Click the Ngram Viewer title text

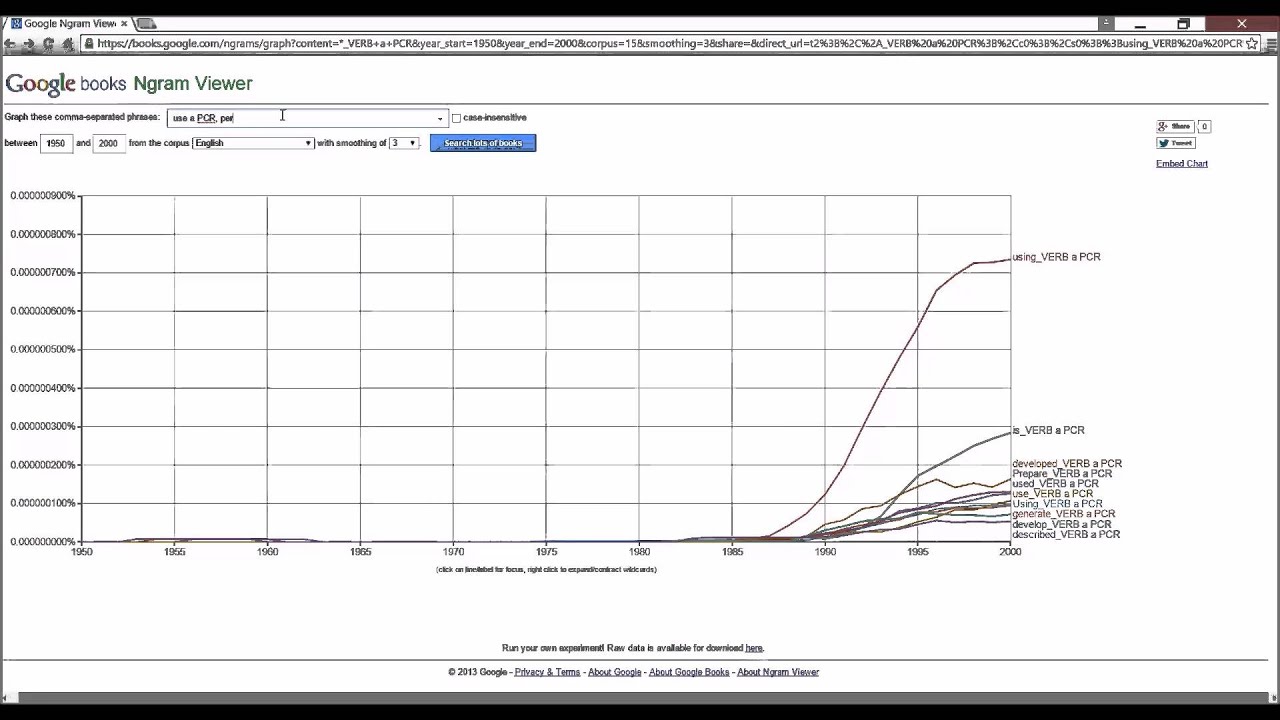[193, 84]
